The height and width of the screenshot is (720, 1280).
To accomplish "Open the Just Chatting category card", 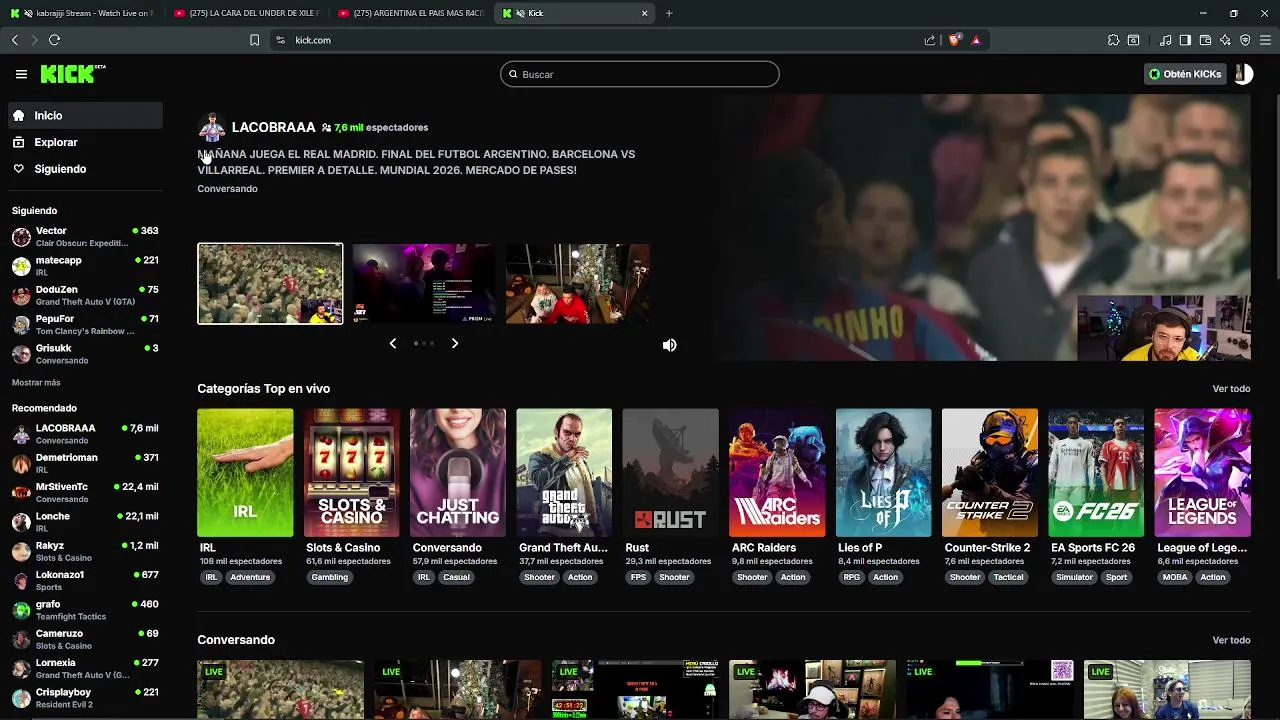I will 458,472.
